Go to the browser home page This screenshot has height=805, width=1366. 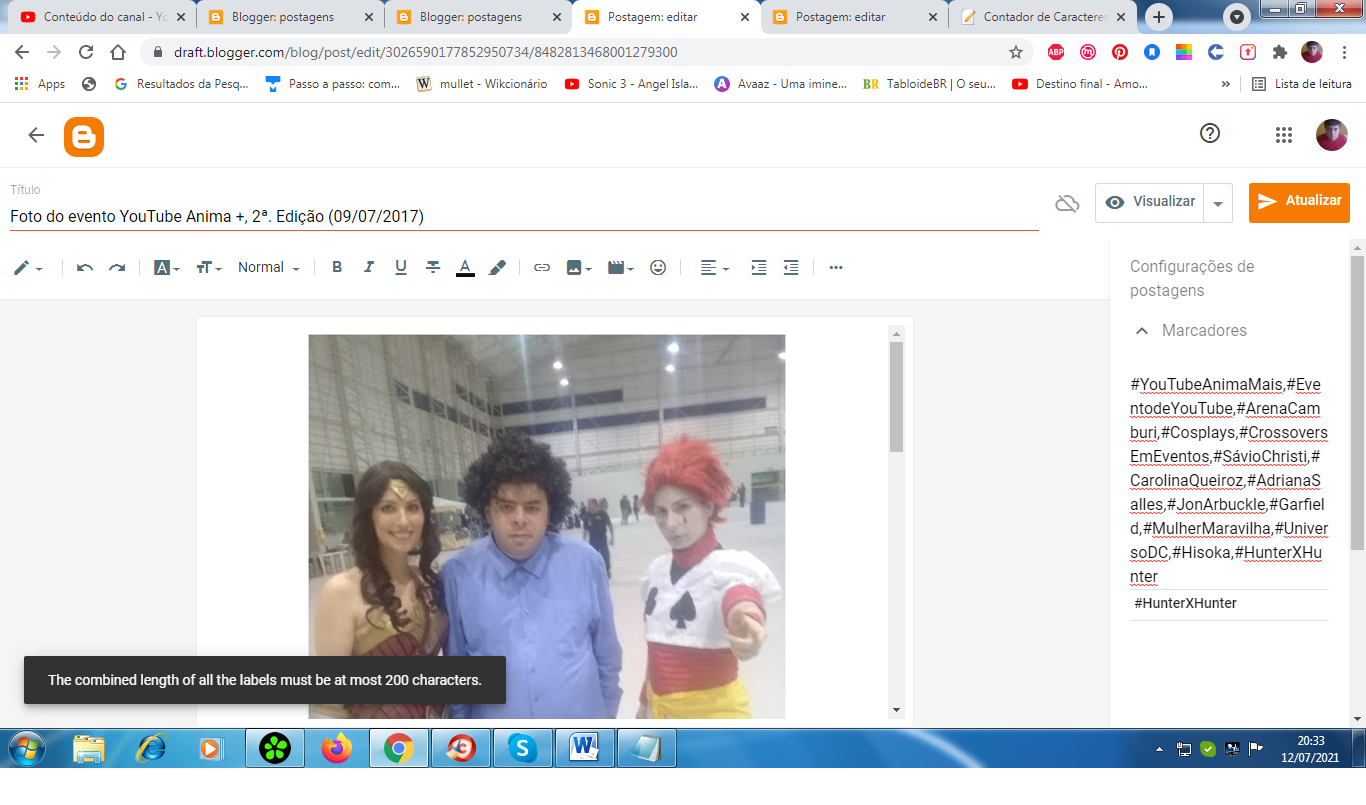point(118,52)
